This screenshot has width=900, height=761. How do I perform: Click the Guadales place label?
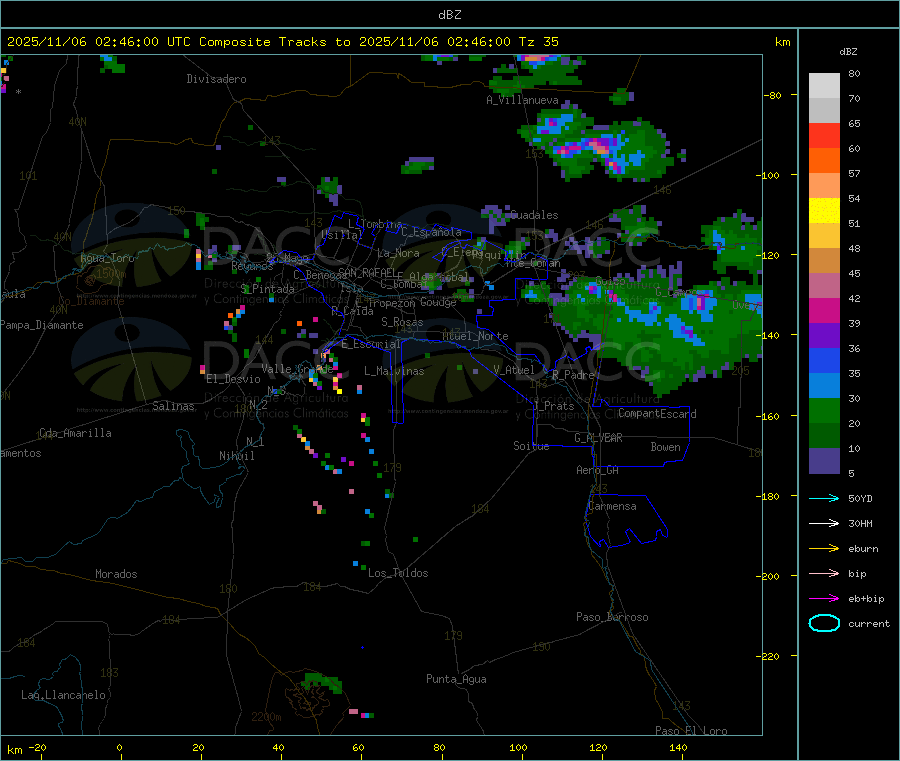point(534,215)
